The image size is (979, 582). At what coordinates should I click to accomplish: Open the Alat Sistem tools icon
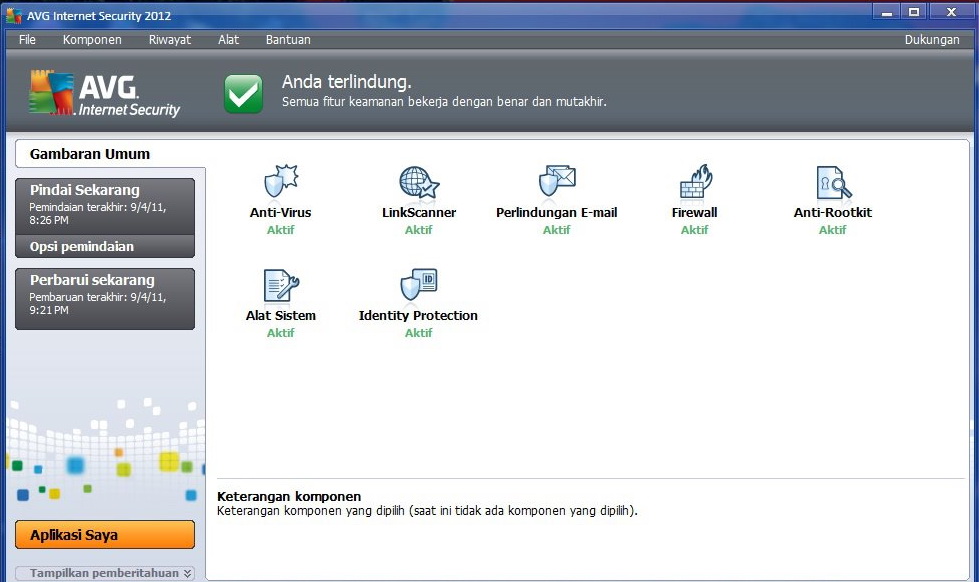[x=281, y=285]
